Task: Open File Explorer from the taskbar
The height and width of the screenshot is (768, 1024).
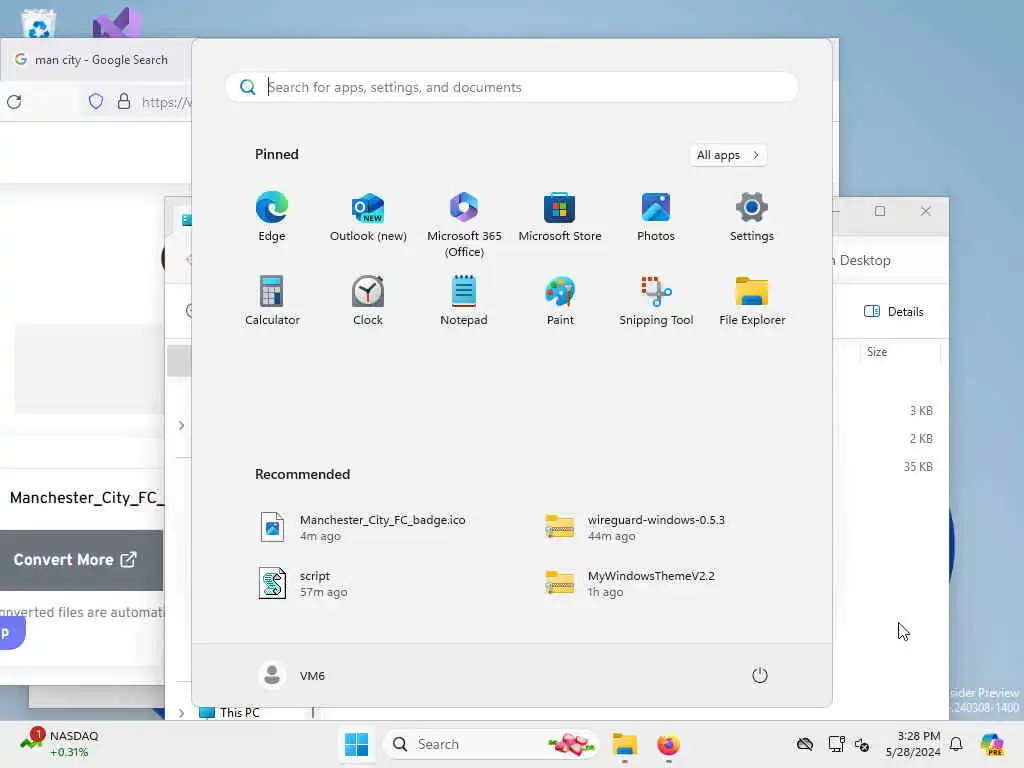Action: pyautogui.click(x=624, y=744)
